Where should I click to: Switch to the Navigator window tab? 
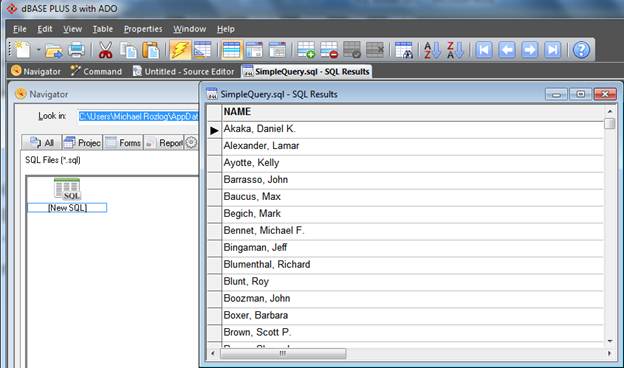[36, 71]
